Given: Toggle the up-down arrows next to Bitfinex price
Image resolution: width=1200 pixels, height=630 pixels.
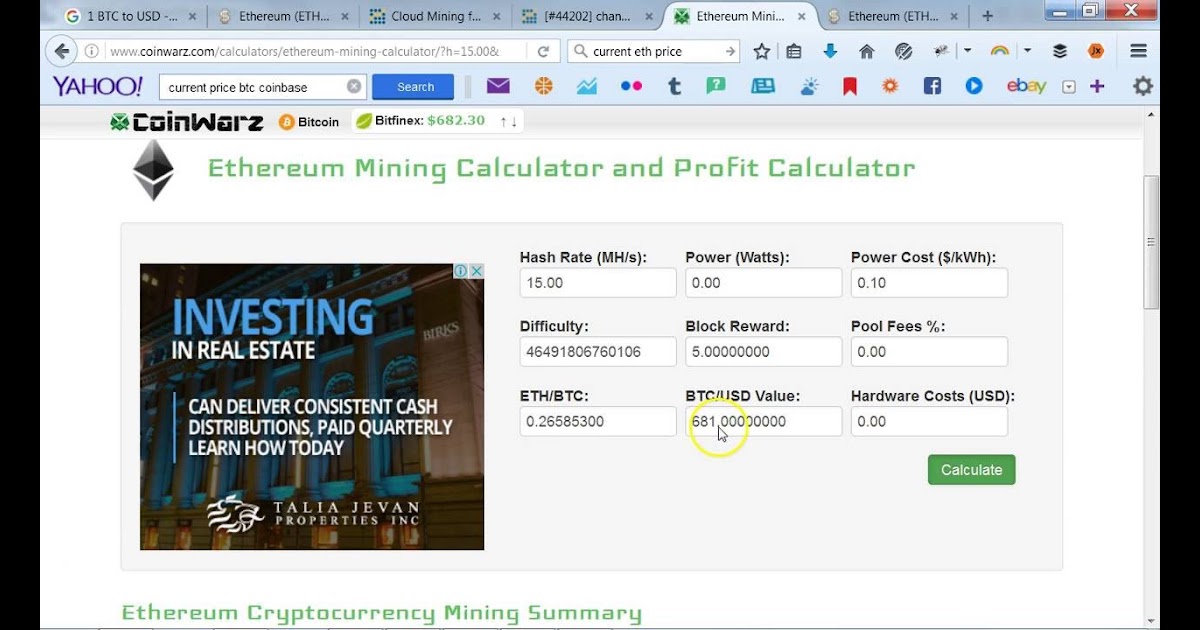Looking at the screenshot, I should click(509, 122).
